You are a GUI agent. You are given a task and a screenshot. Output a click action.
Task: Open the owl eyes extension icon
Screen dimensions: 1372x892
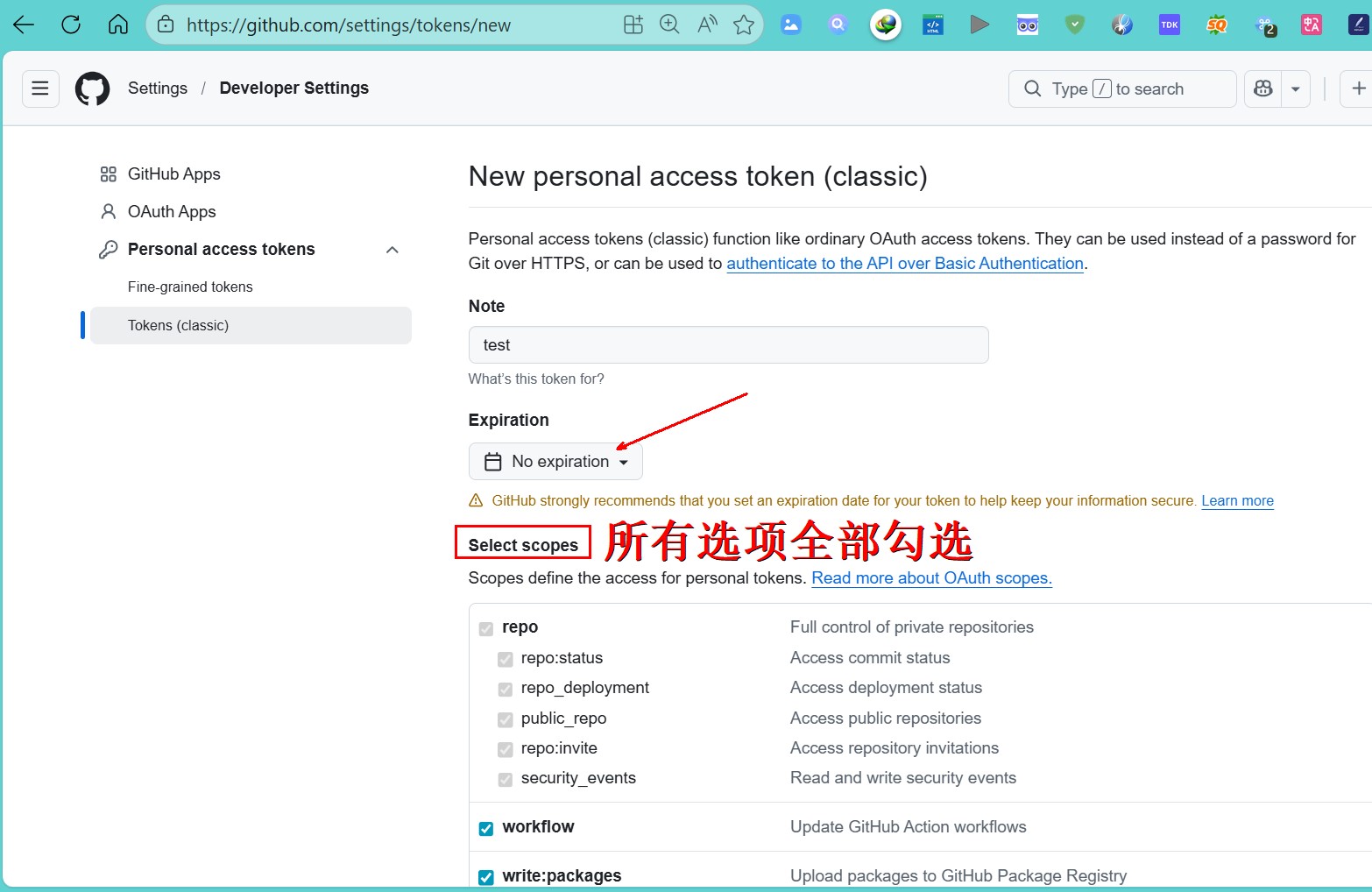1028,25
